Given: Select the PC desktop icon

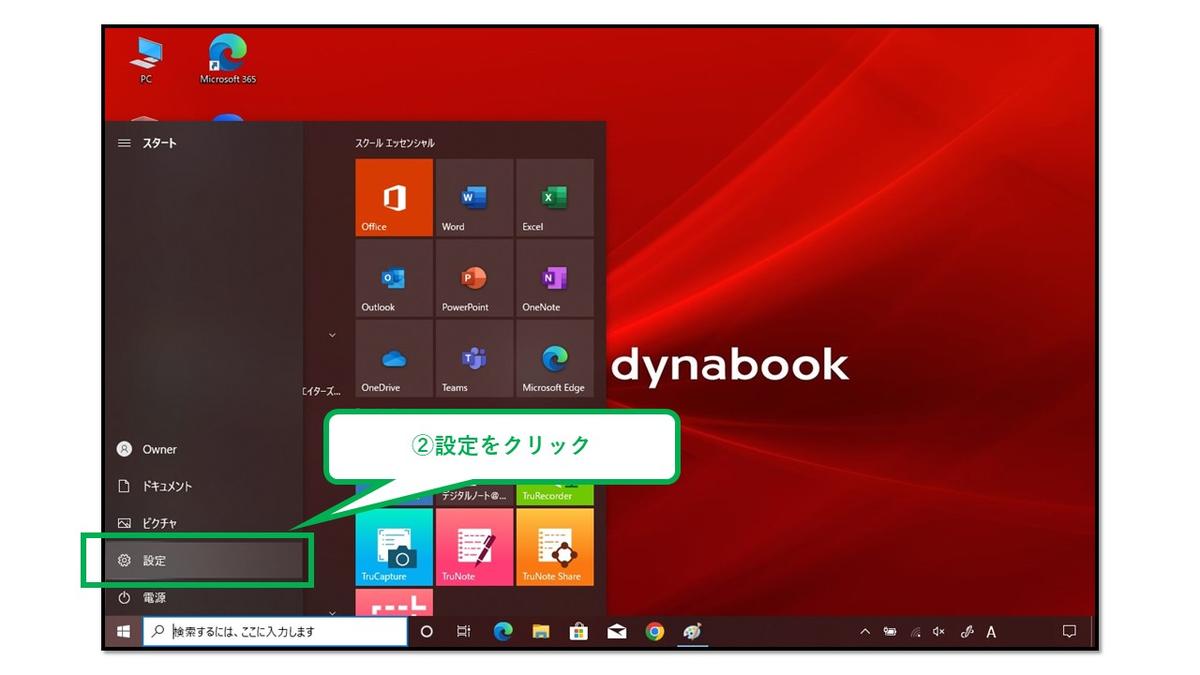Looking at the screenshot, I should (x=146, y=59).
